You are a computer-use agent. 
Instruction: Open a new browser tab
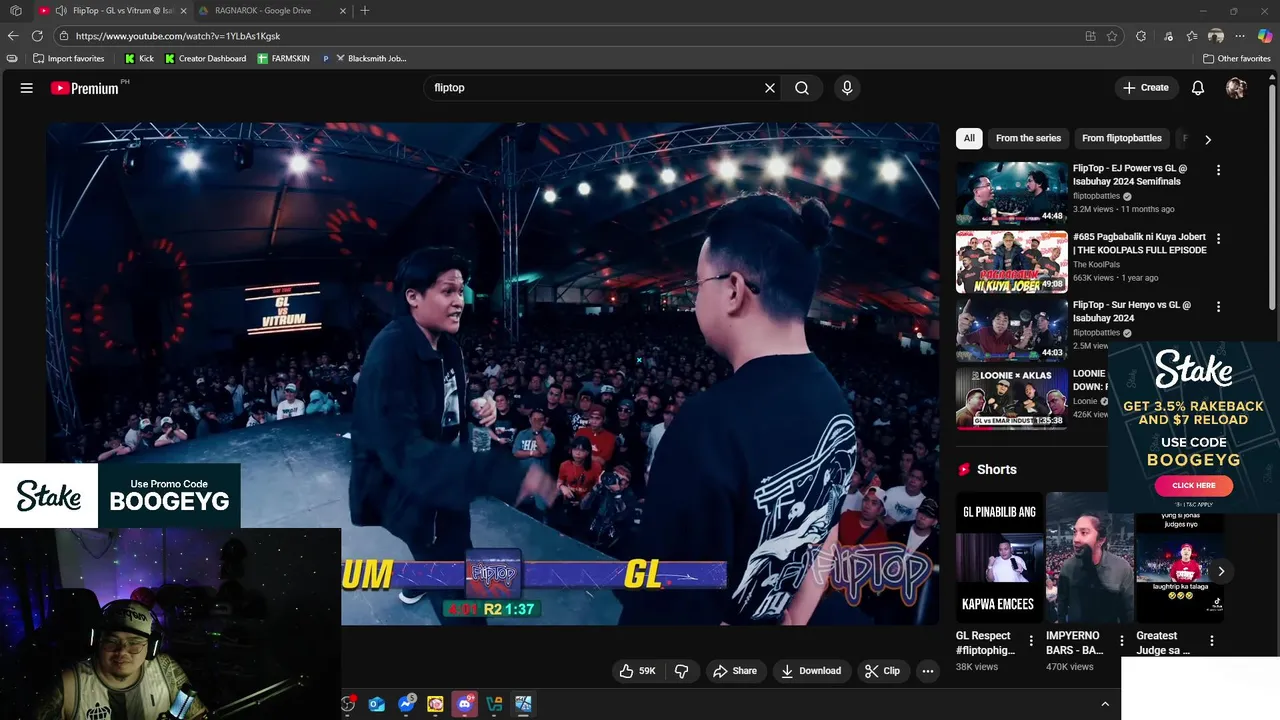(x=365, y=11)
